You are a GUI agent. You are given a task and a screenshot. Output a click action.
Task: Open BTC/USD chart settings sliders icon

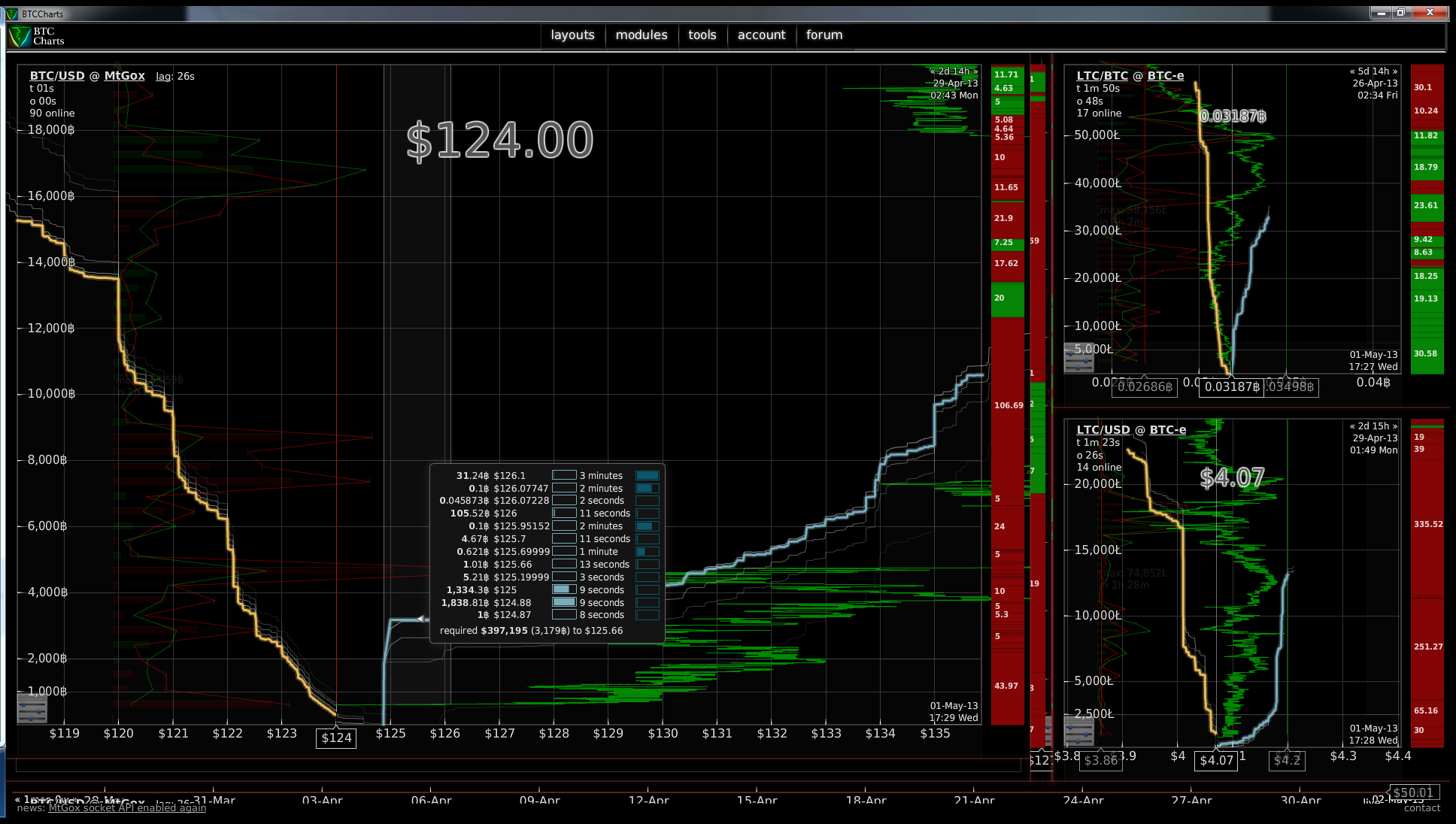click(32, 708)
